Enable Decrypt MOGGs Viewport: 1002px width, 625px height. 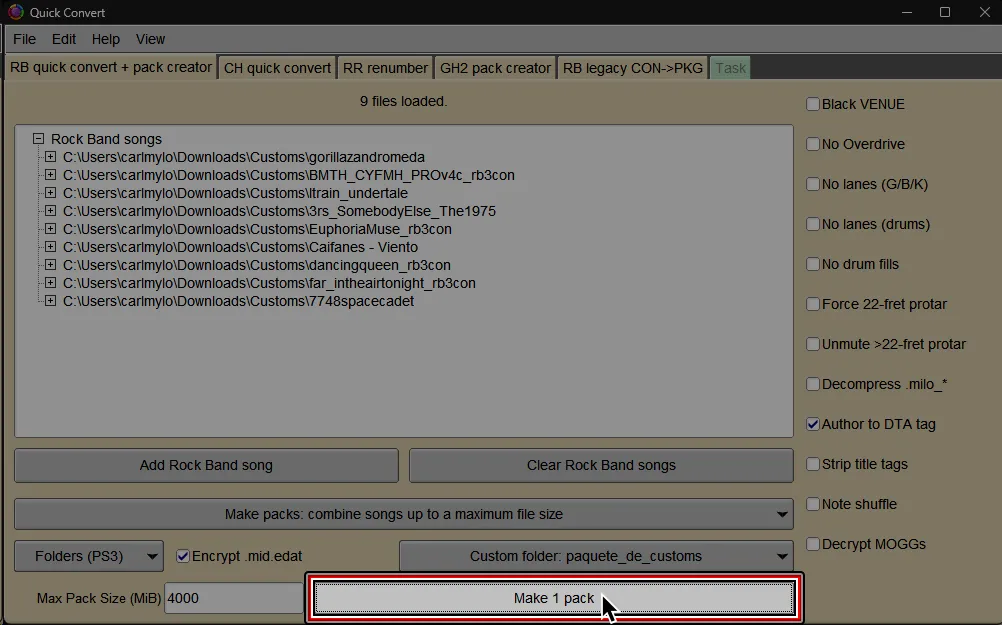tap(813, 544)
